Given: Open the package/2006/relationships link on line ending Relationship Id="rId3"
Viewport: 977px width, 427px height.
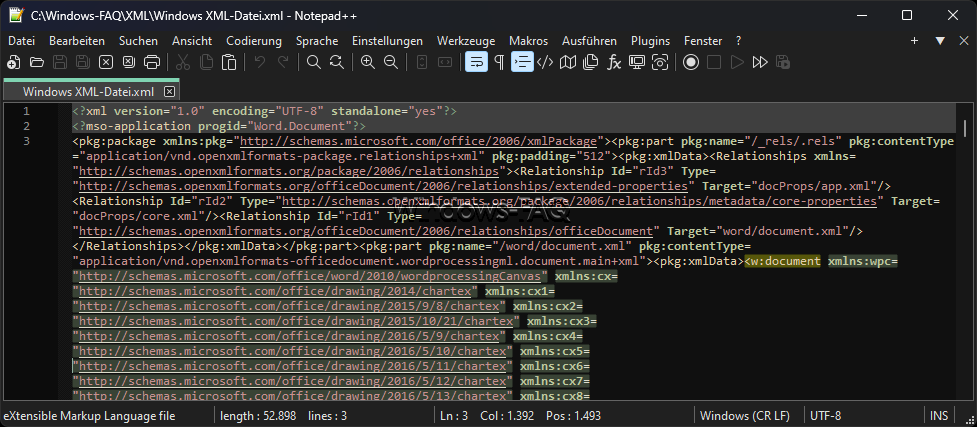Looking at the screenshot, I should (289, 171).
